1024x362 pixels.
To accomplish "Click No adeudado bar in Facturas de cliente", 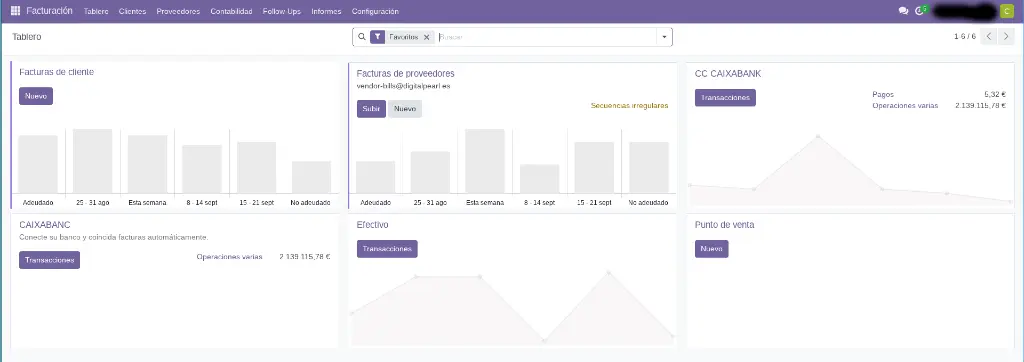I will [x=312, y=177].
